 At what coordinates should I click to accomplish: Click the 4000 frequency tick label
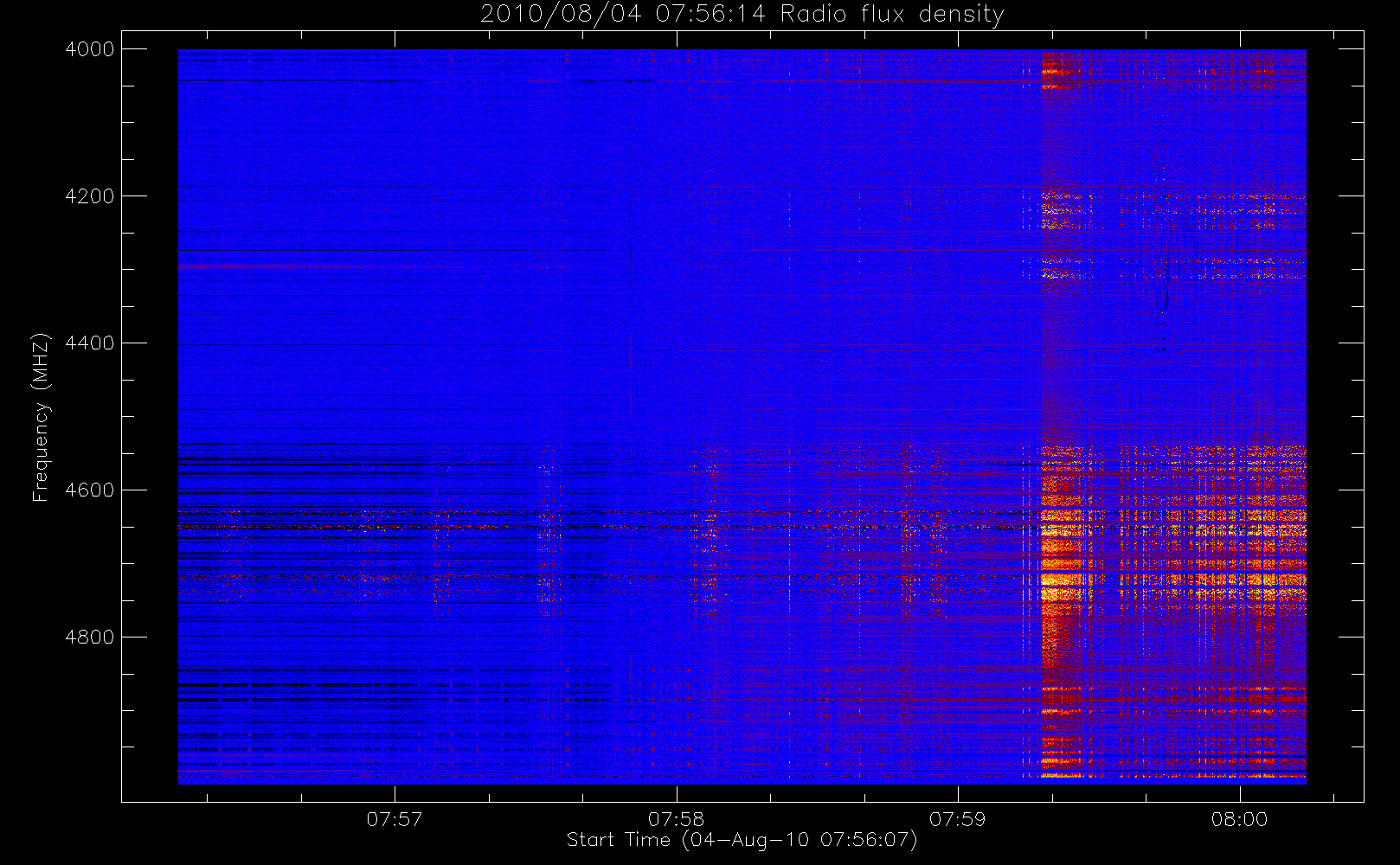point(90,49)
